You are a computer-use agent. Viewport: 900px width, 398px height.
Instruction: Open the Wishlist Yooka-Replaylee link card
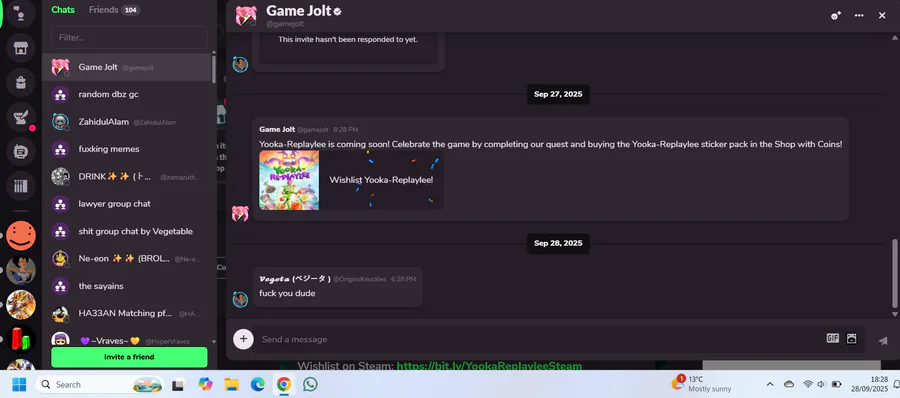tap(351, 180)
